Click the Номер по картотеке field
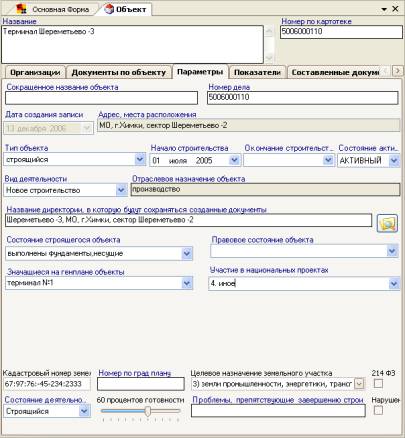This screenshot has height=438, width=405. click(x=341, y=32)
